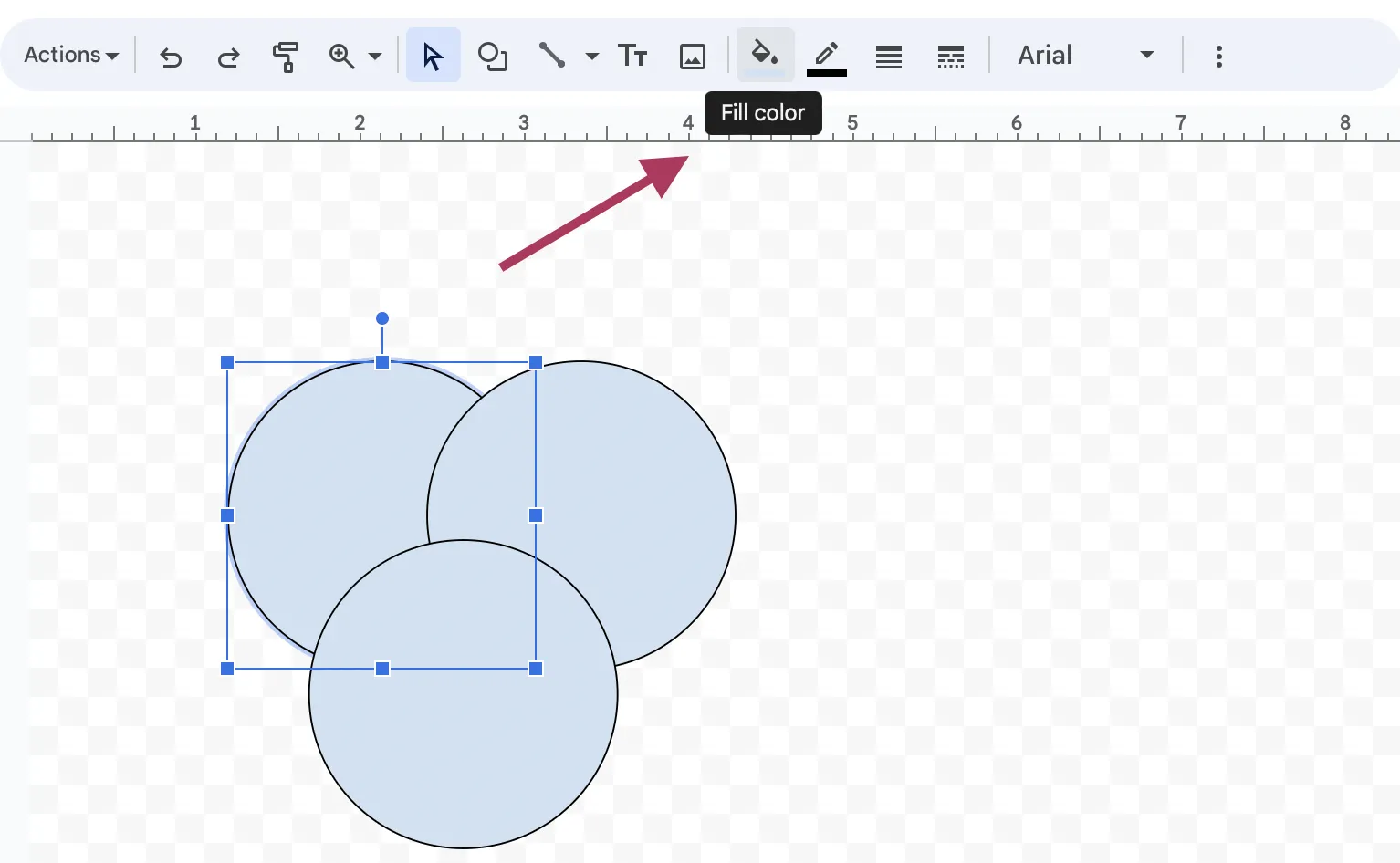Insert an image

coord(693,57)
